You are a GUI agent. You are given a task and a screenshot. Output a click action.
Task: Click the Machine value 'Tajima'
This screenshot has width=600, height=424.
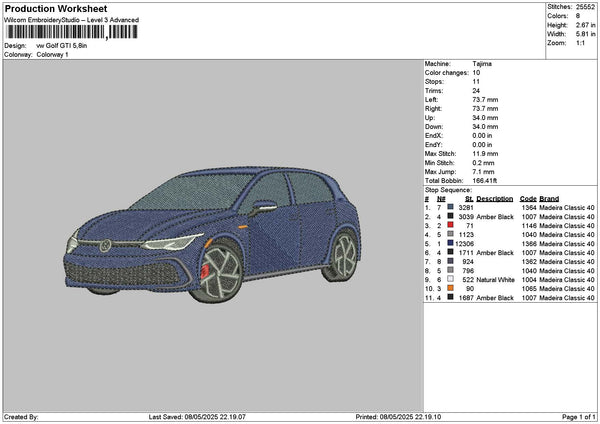pyautogui.click(x=482, y=64)
